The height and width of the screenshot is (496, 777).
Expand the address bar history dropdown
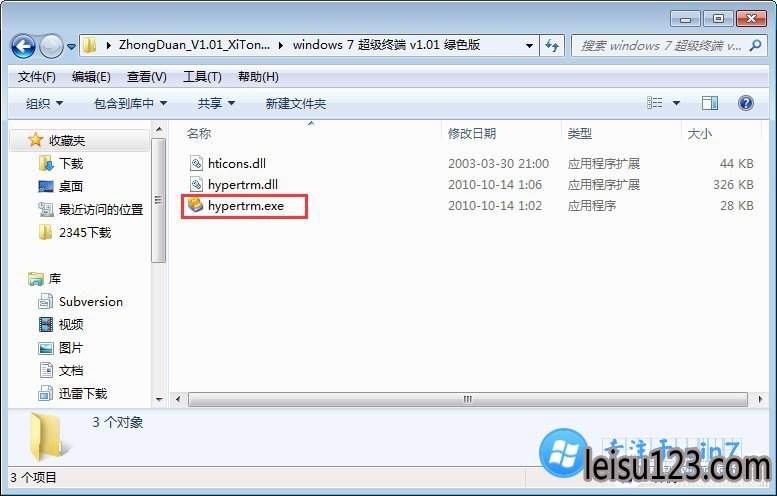(529, 46)
